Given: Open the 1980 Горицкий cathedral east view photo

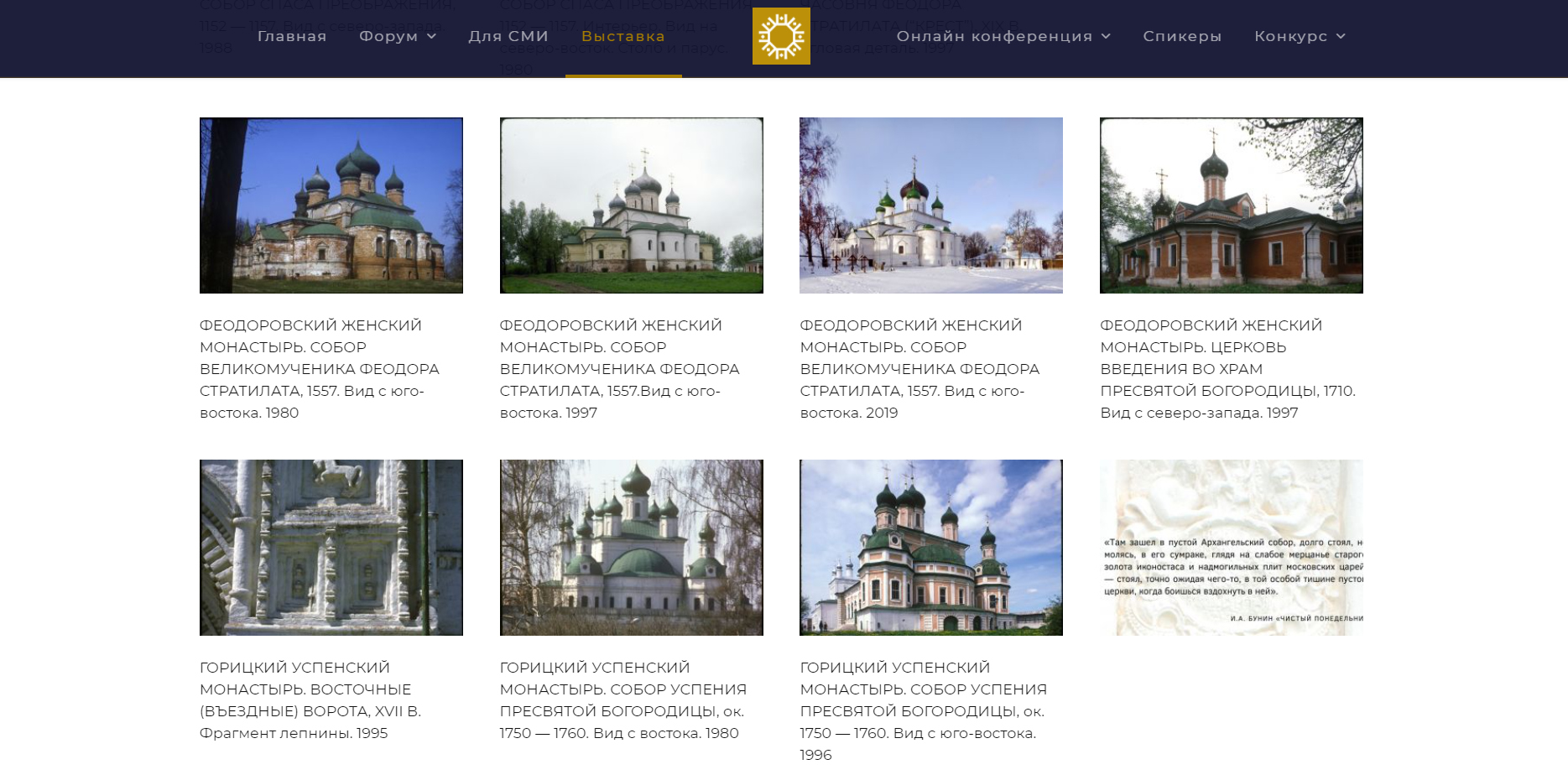Looking at the screenshot, I should (x=631, y=548).
